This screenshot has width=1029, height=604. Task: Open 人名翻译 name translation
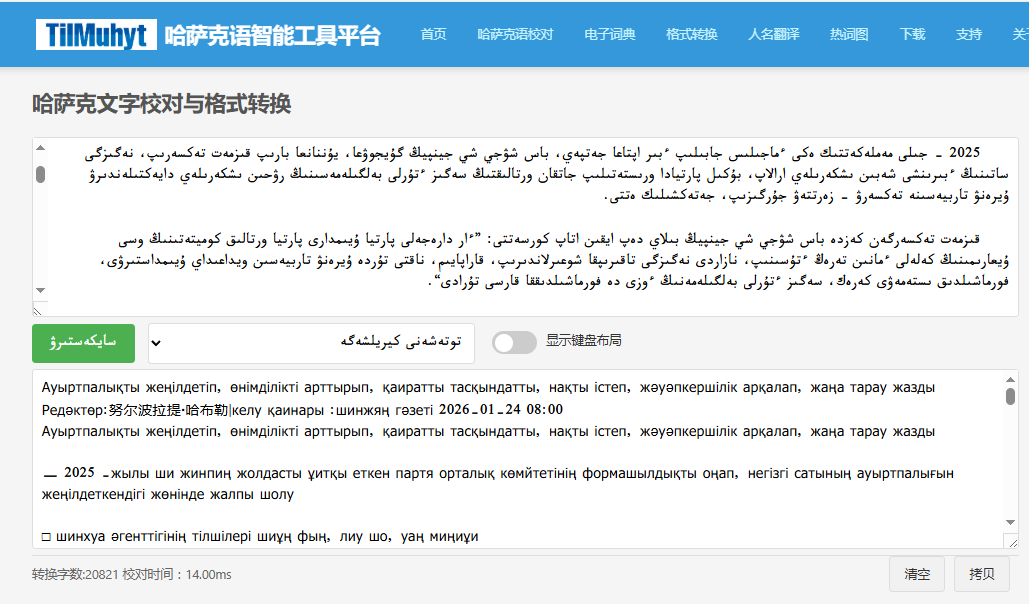pyautogui.click(x=774, y=34)
